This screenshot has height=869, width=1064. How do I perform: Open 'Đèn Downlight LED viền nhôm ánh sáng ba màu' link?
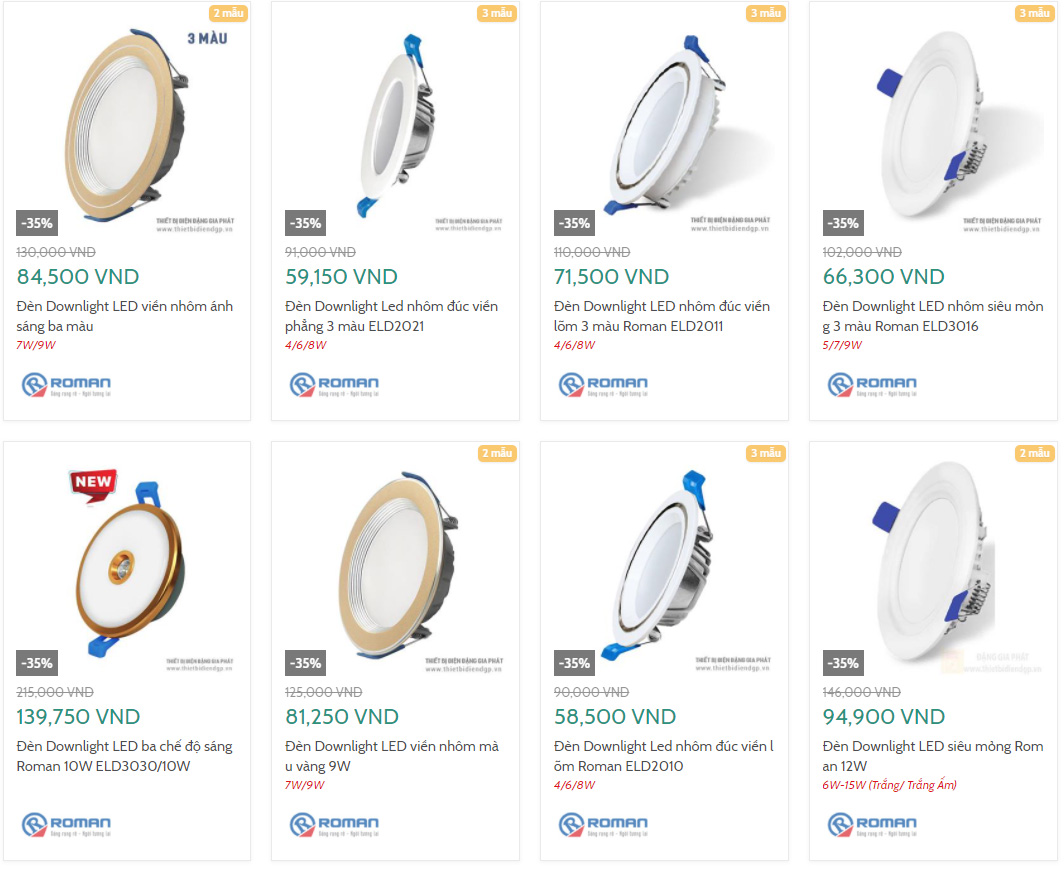pos(124,316)
